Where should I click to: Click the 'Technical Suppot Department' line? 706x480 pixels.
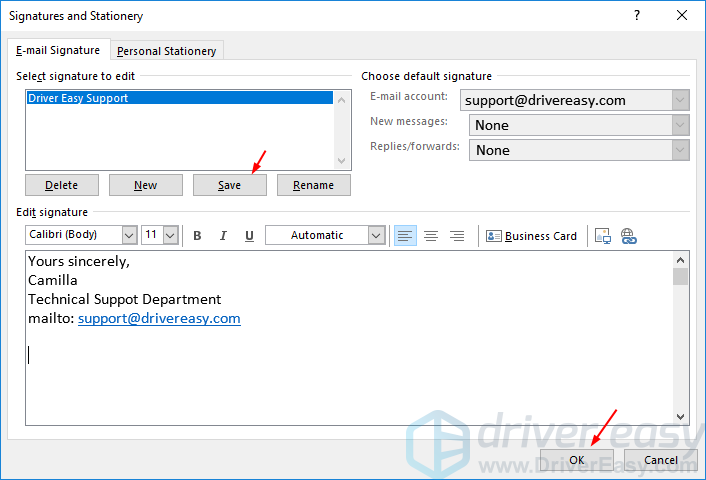coord(125,299)
